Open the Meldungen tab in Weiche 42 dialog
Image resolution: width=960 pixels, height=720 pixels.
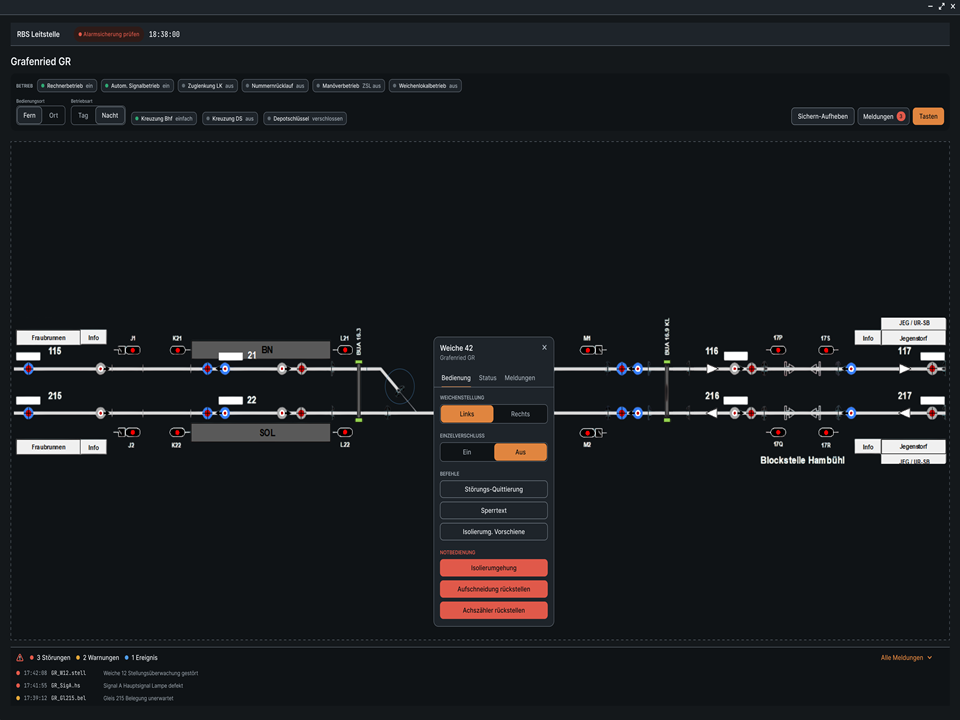(x=520, y=378)
